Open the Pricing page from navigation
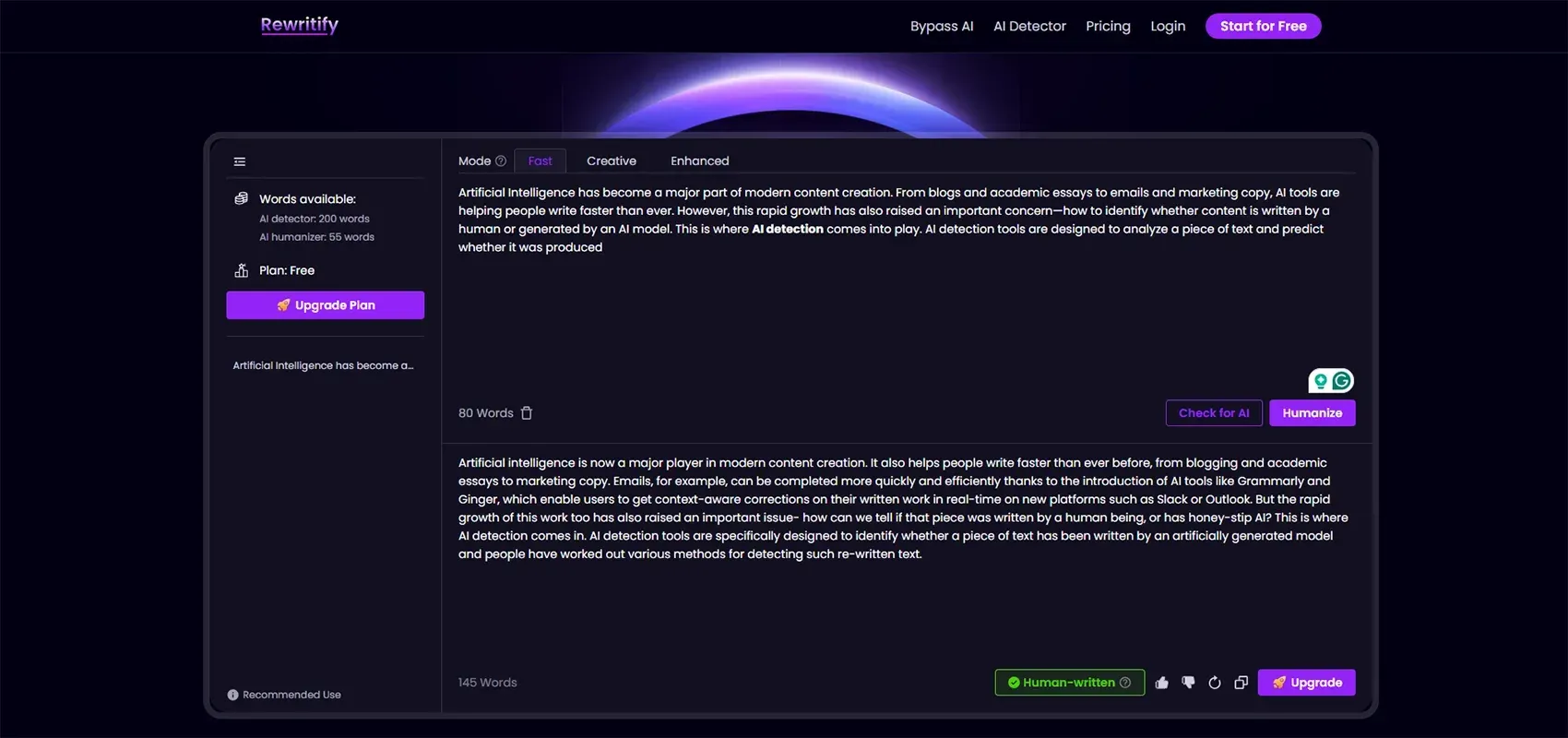Image resolution: width=1568 pixels, height=738 pixels. [x=1108, y=26]
